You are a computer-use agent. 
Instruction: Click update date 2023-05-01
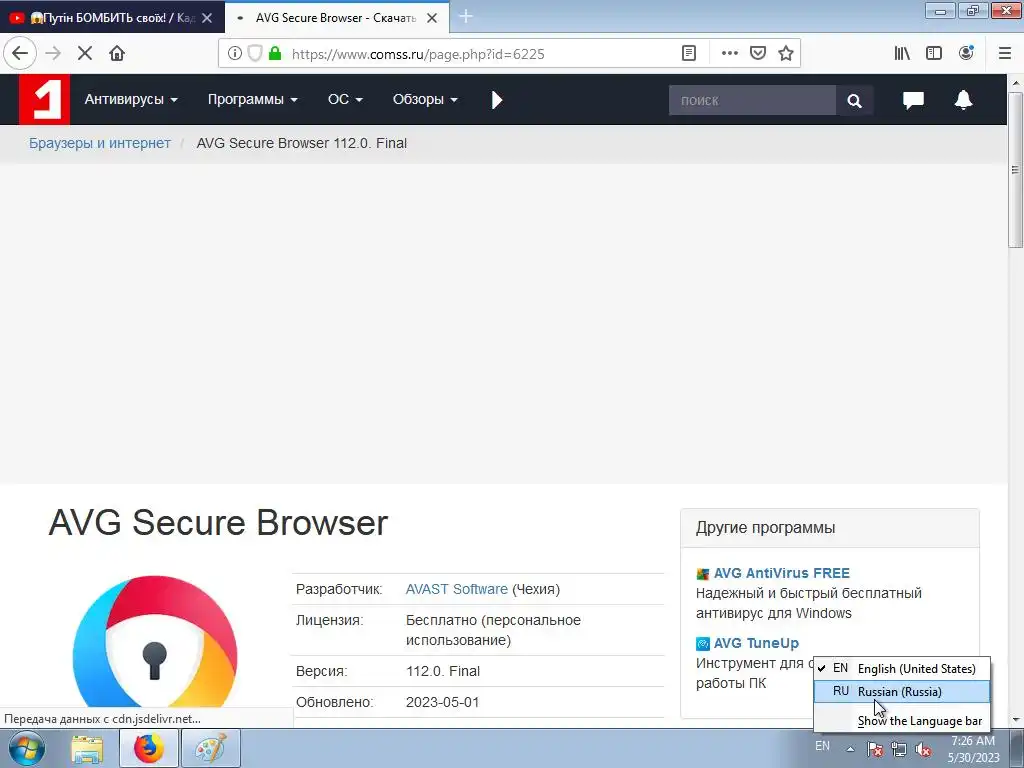[442, 702]
